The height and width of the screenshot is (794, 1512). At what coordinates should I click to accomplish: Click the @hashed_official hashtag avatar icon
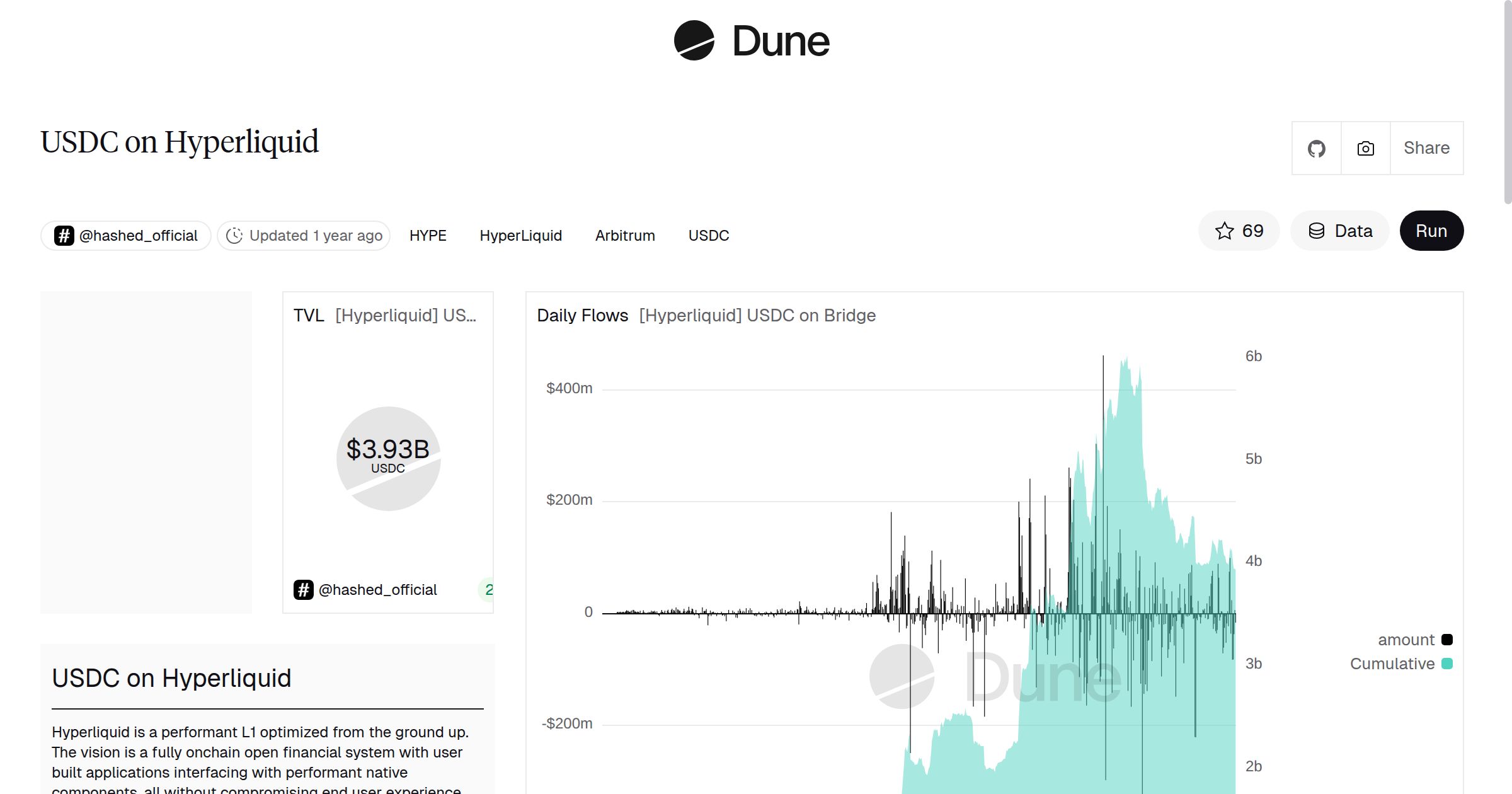(x=64, y=235)
